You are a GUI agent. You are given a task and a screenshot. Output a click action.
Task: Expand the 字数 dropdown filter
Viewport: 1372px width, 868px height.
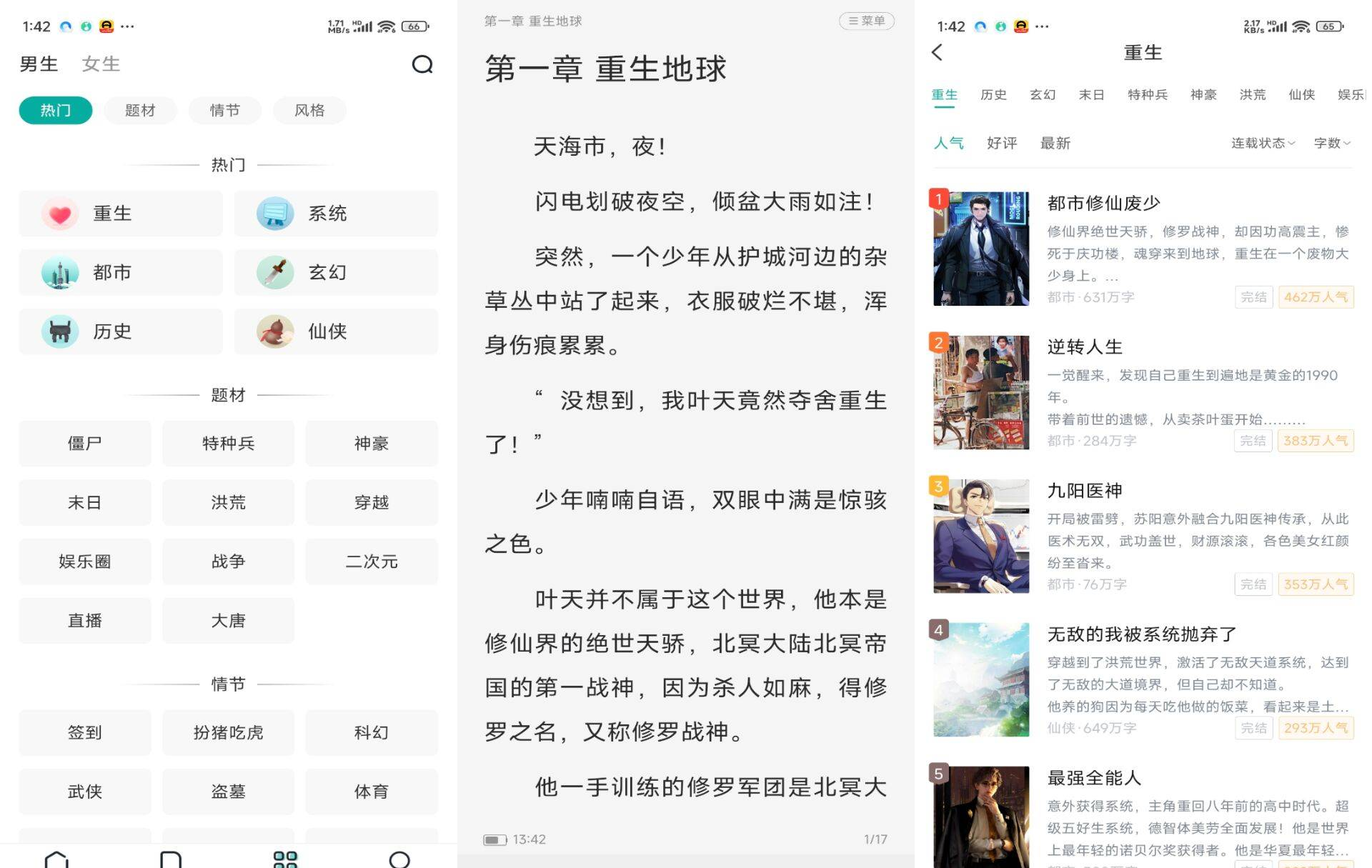click(1332, 143)
